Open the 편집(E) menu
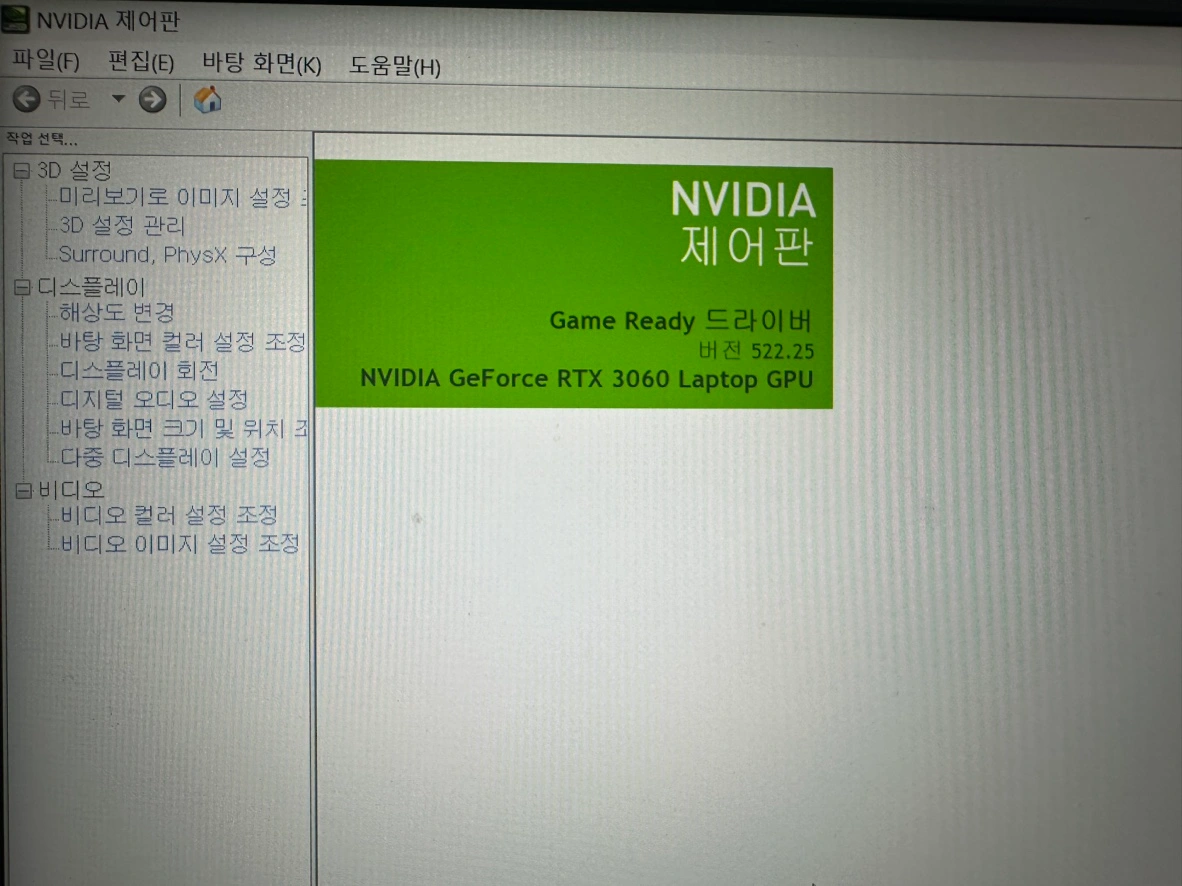 click(141, 63)
